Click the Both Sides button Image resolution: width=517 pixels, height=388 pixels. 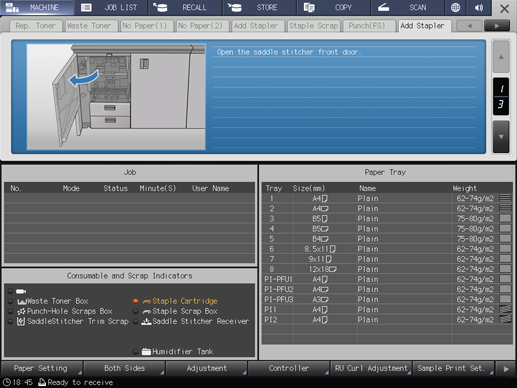click(124, 368)
